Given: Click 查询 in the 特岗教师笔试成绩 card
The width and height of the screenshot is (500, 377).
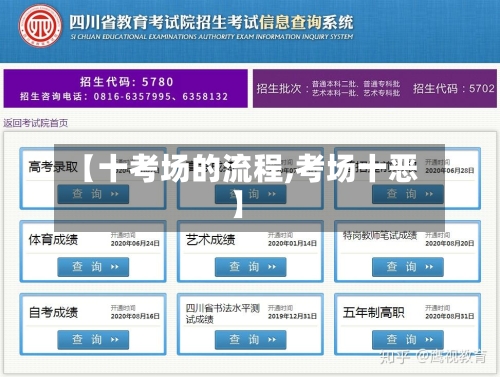Looking at the screenshot, I should [x=408, y=267].
